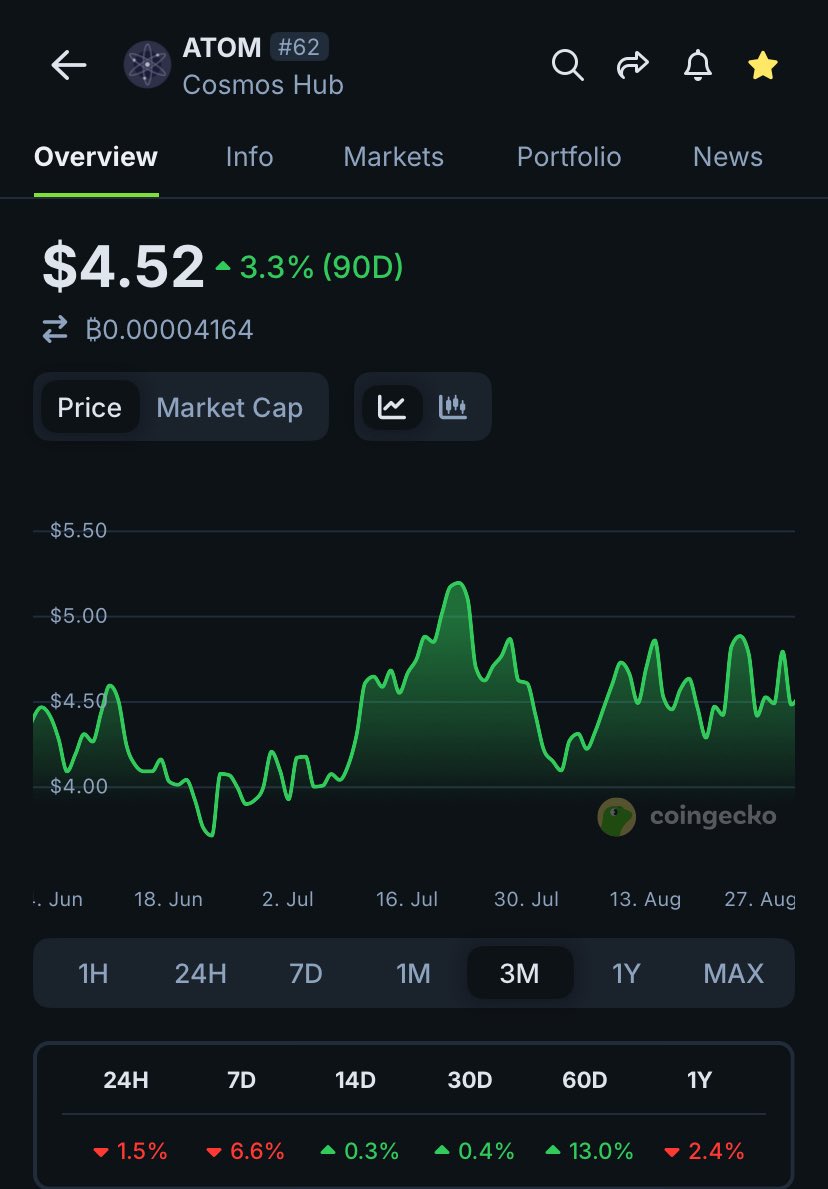Tap the 0.3% 14D change value
This screenshot has width=828, height=1189.
(359, 1151)
